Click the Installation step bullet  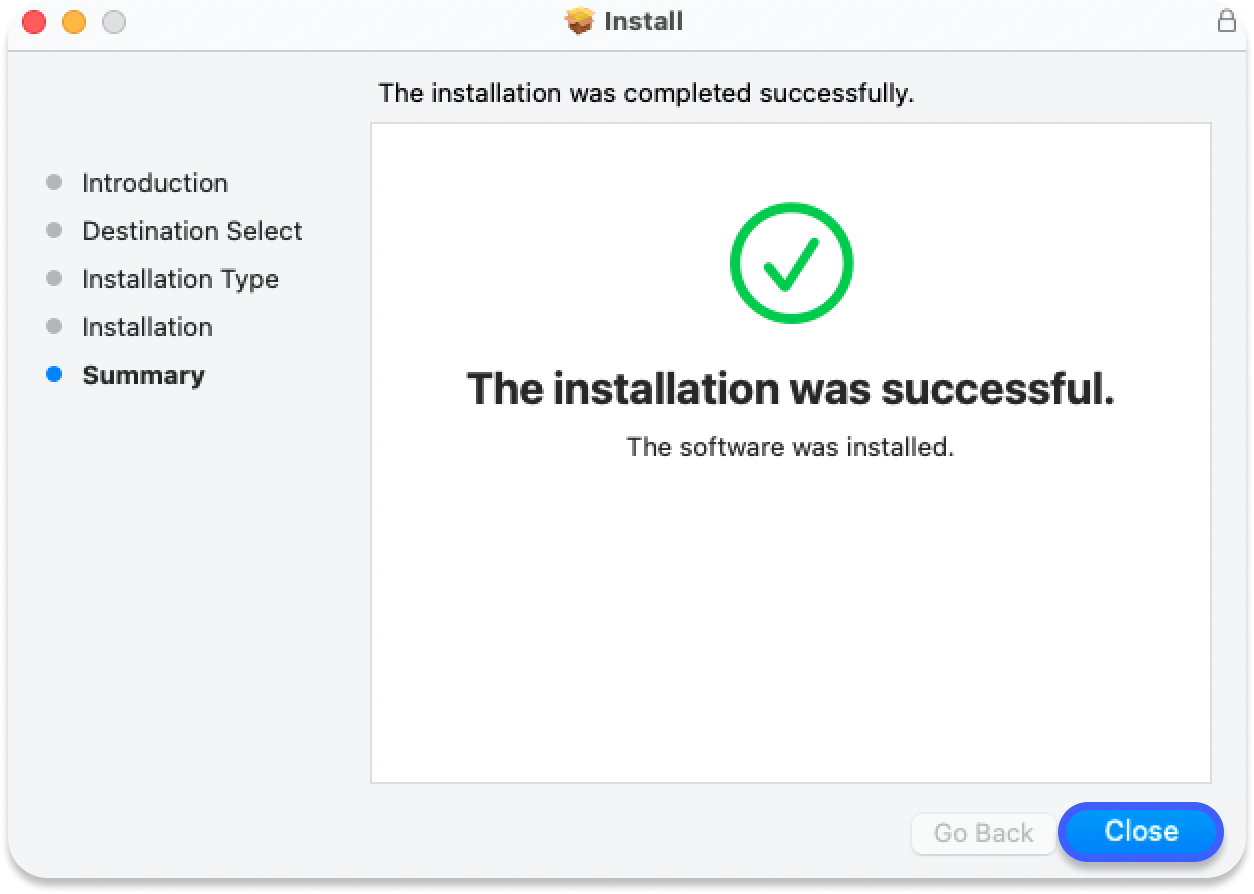click(x=54, y=326)
